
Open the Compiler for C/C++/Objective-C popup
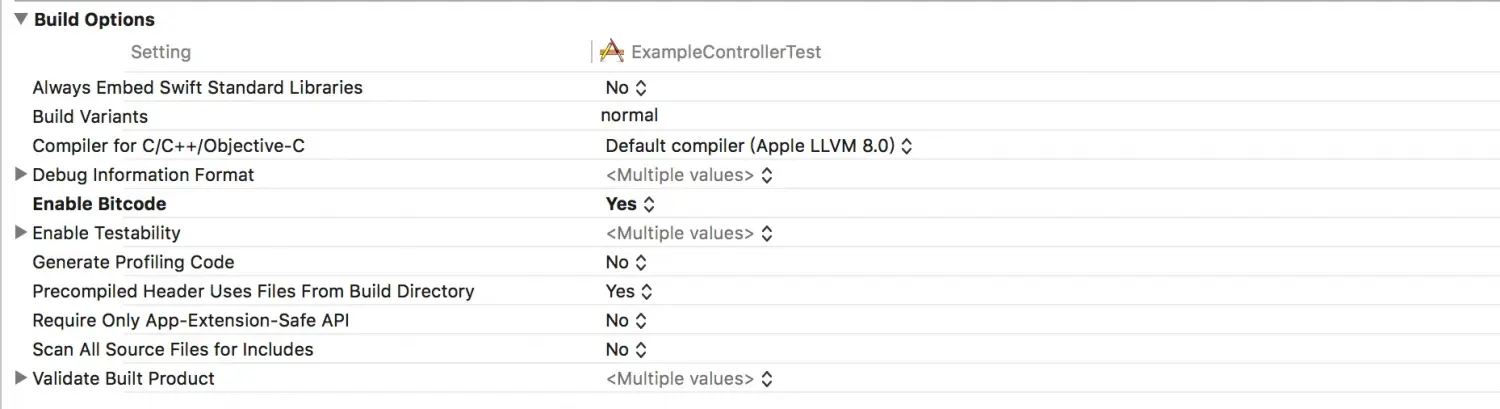coord(759,146)
